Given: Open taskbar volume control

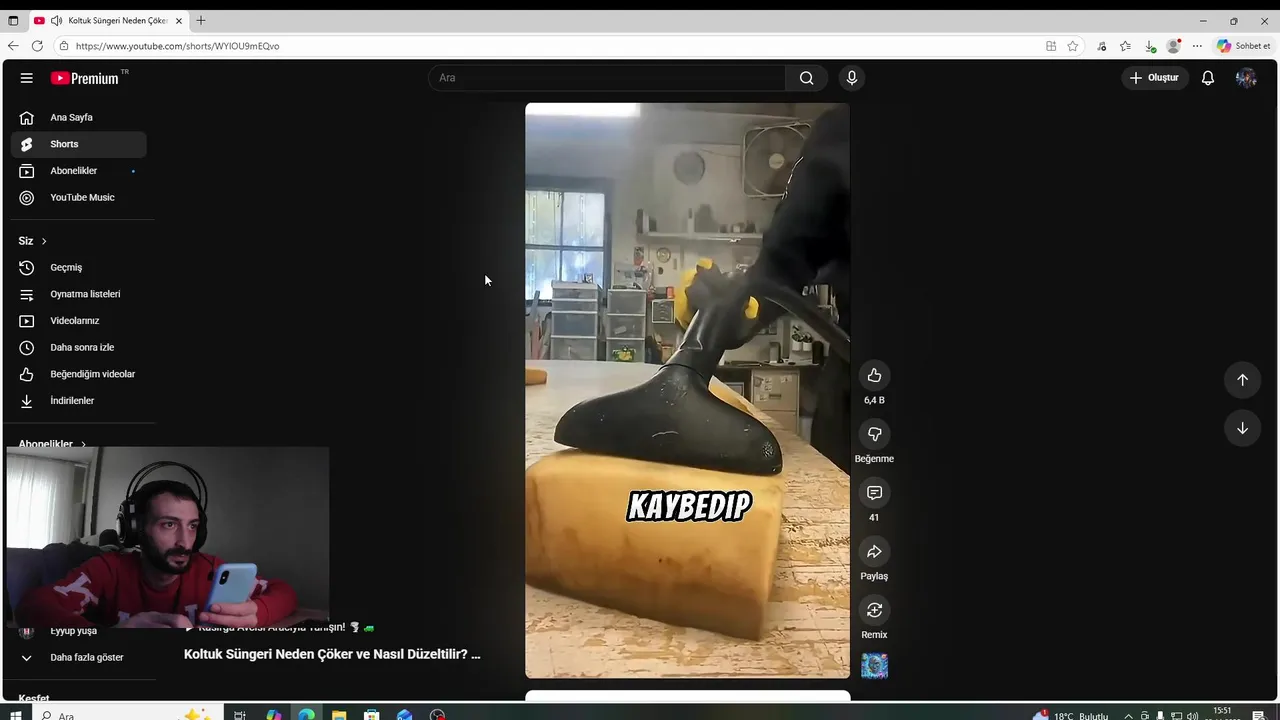Looking at the screenshot, I should pos(1193,716).
